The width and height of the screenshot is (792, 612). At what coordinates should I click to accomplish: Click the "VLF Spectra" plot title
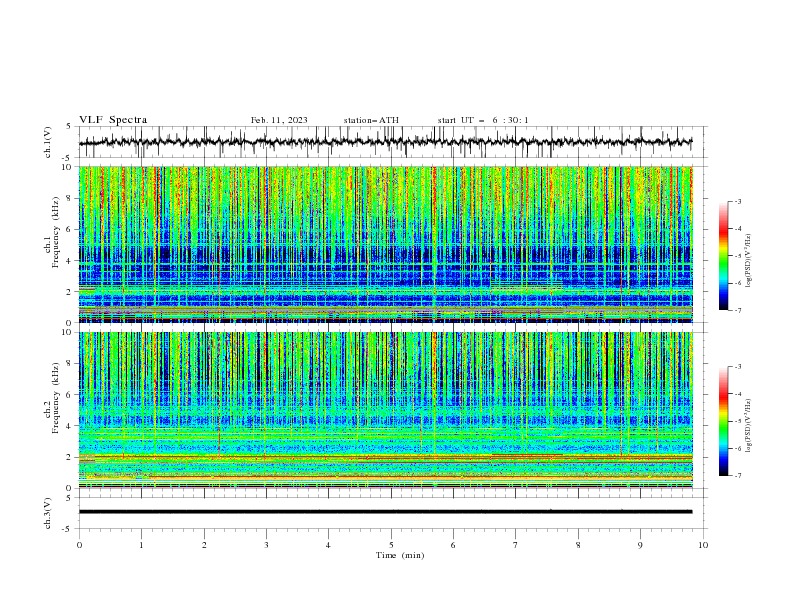click(113, 120)
